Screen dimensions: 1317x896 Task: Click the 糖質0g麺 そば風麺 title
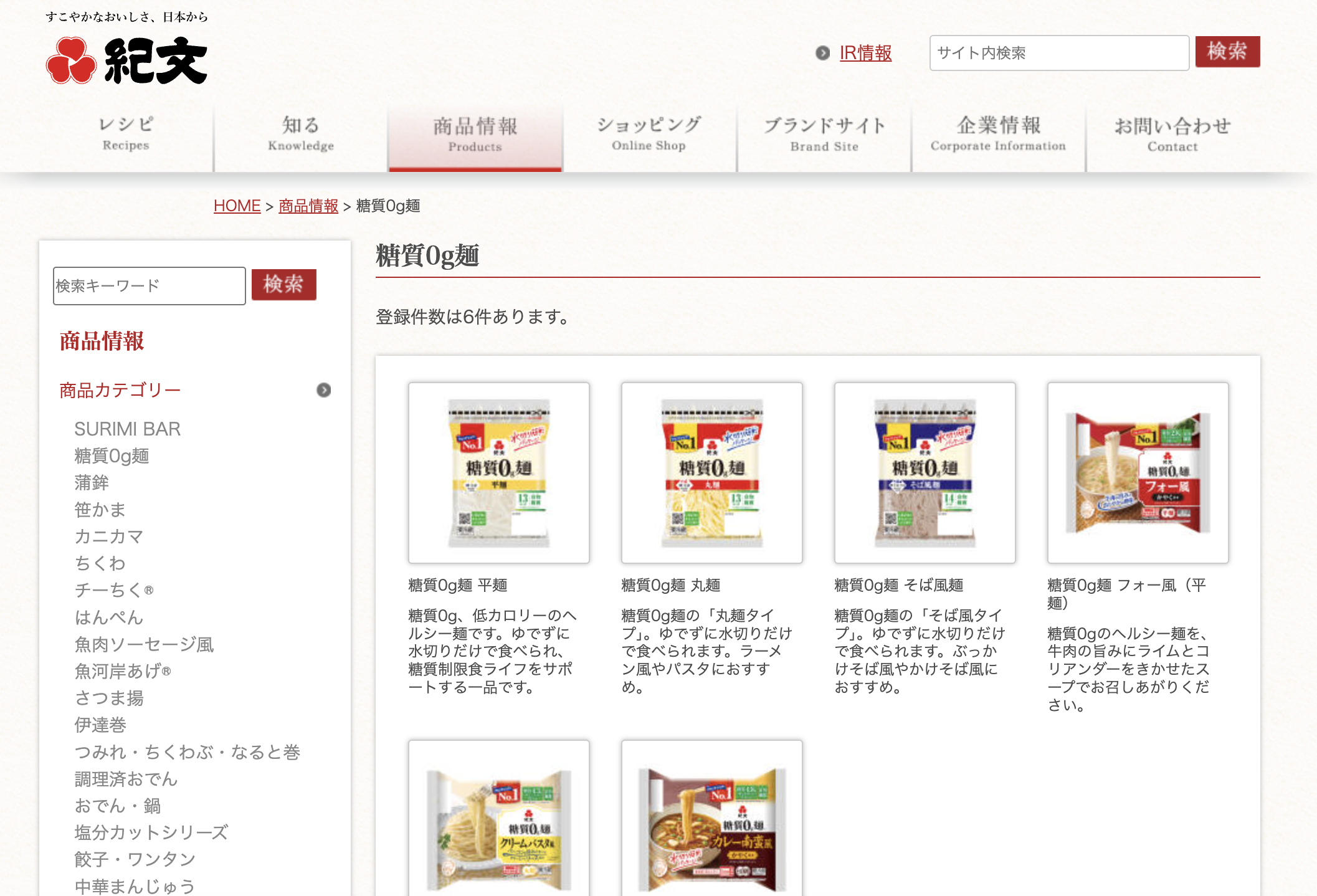click(899, 584)
